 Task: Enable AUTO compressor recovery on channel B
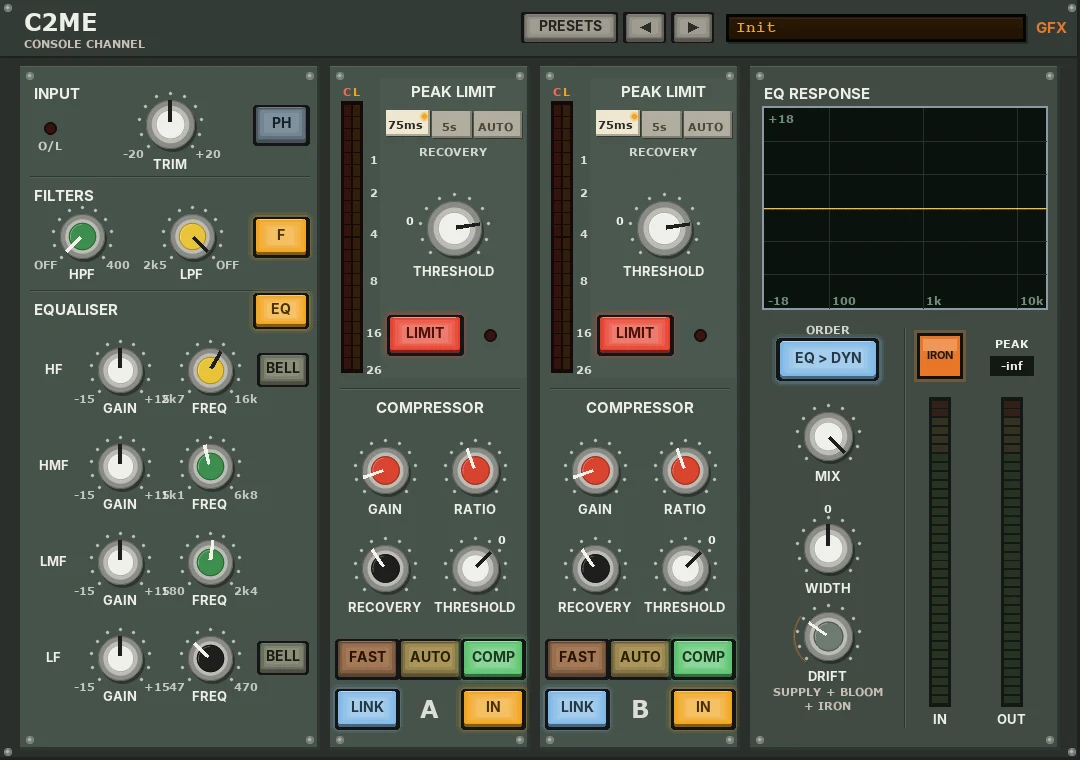[640, 658]
